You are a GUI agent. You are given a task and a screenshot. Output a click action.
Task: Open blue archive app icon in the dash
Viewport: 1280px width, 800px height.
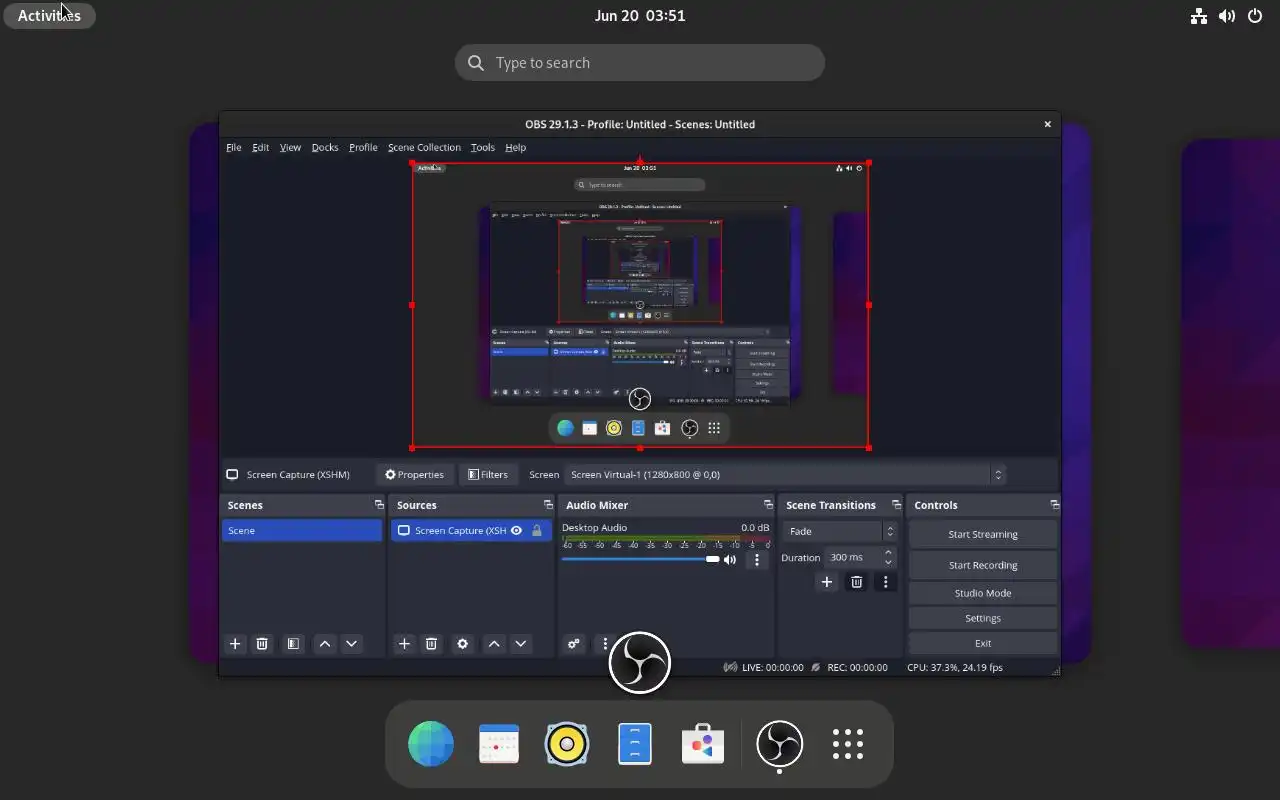pyautogui.click(x=635, y=744)
